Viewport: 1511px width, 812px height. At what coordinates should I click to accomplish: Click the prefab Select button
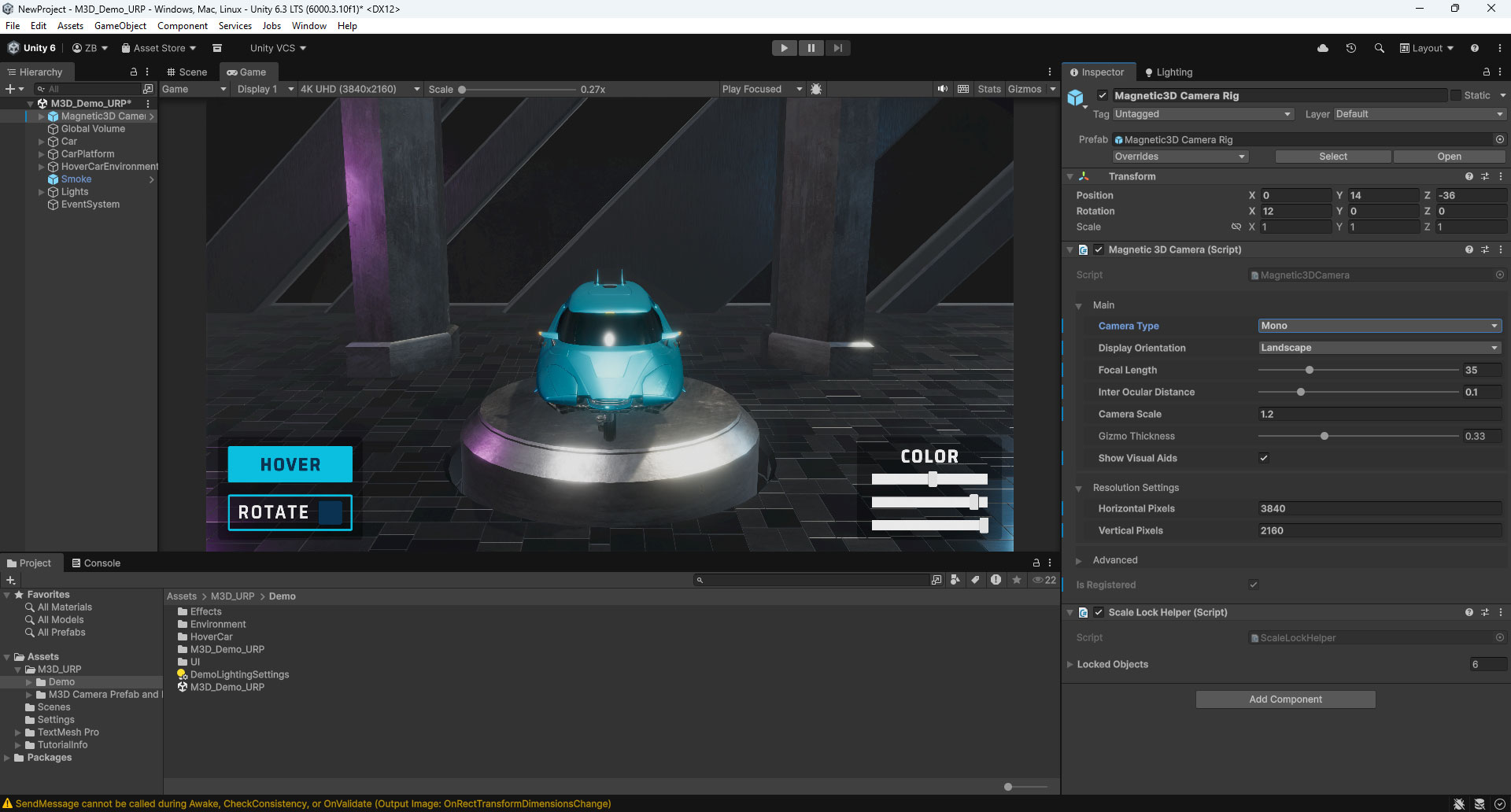pyautogui.click(x=1332, y=156)
